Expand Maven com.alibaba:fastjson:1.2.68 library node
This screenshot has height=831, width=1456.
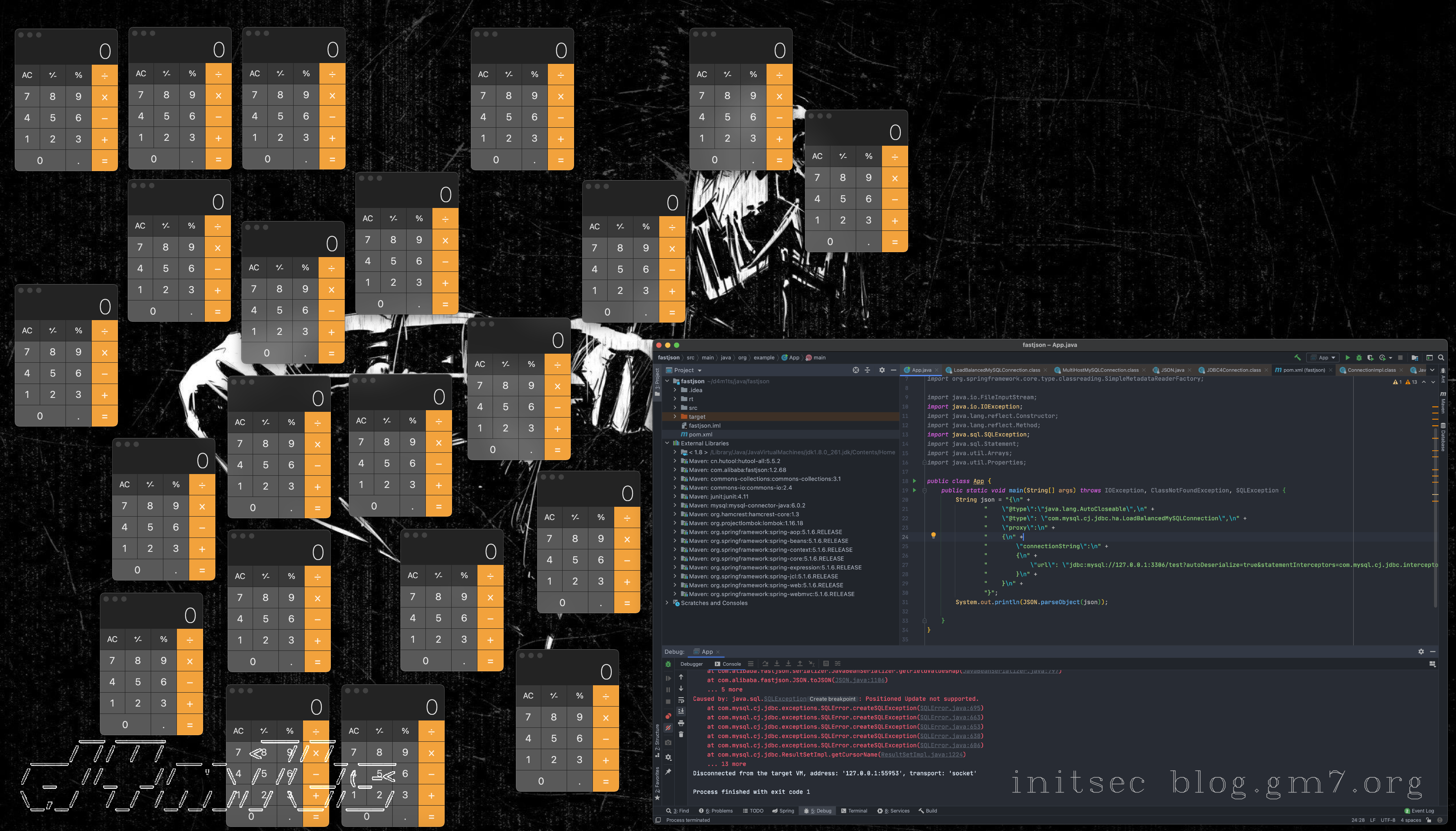(x=675, y=470)
